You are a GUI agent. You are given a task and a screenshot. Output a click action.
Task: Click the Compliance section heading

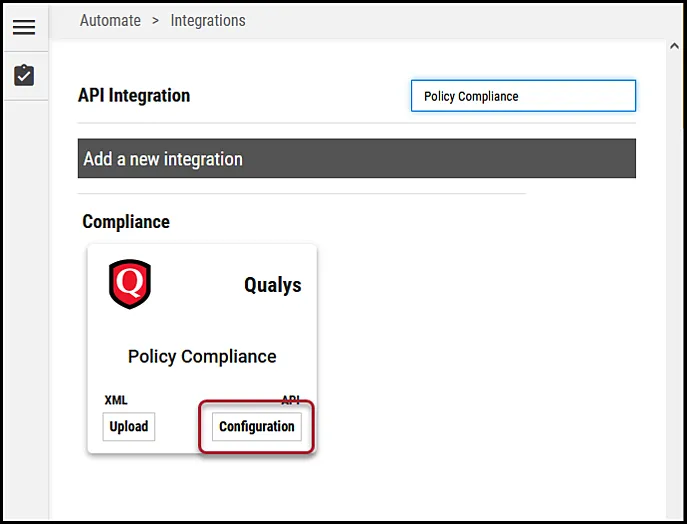tap(126, 222)
